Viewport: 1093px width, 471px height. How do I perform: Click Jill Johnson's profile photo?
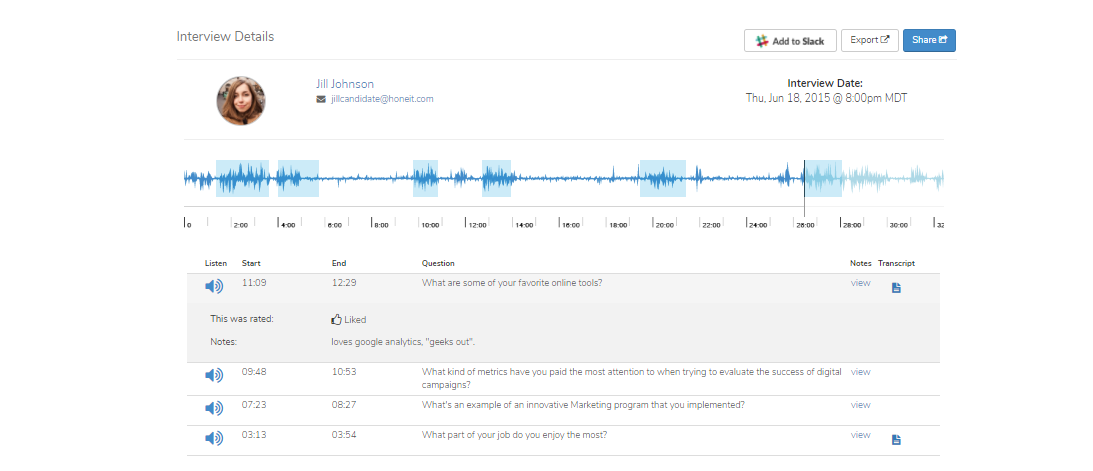pos(241,101)
